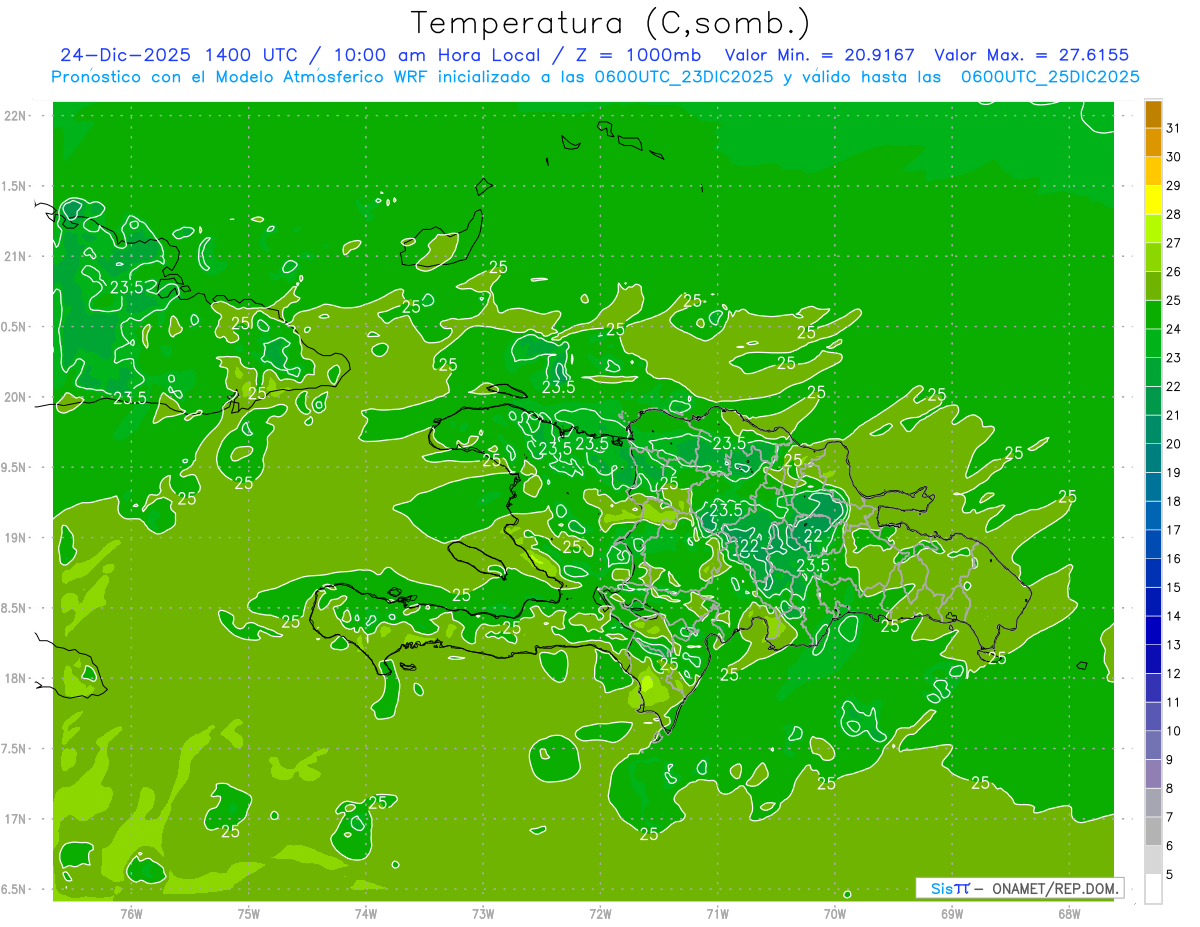Click the 21N latitude axis label
The width and height of the screenshot is (1200, 927).
15,257
